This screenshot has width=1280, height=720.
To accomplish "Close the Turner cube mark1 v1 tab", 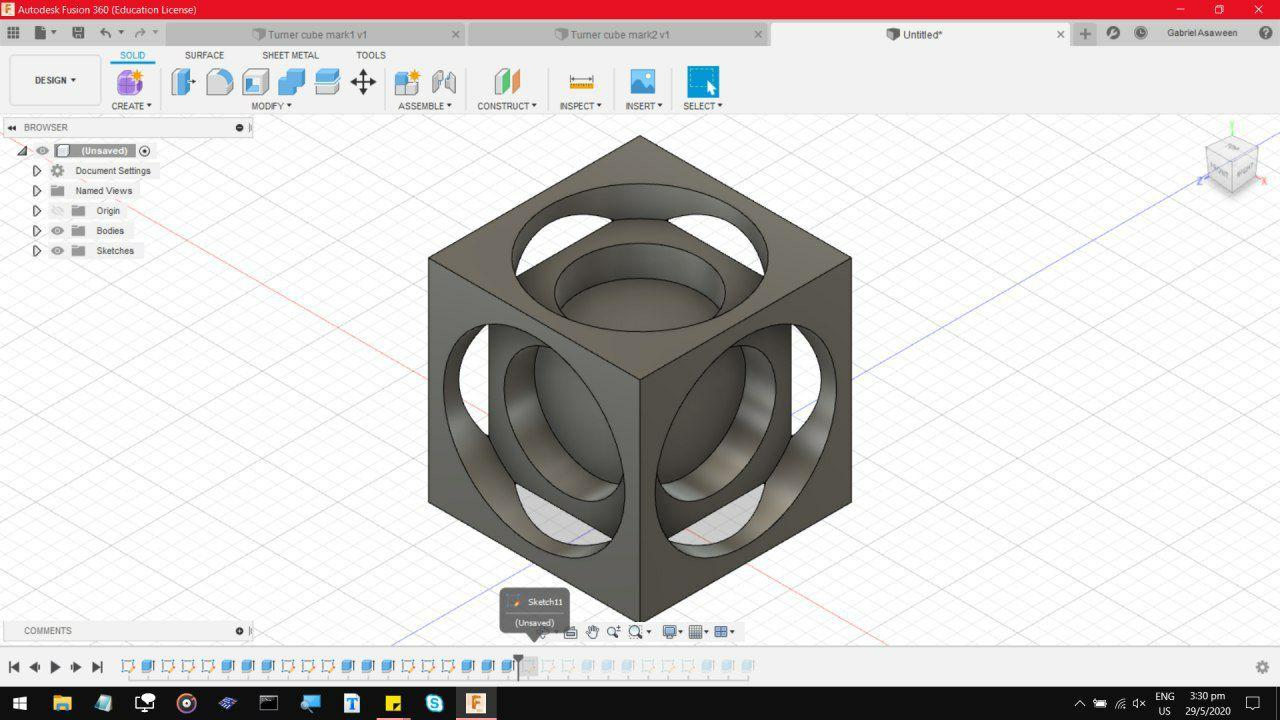I will [456, 34].
